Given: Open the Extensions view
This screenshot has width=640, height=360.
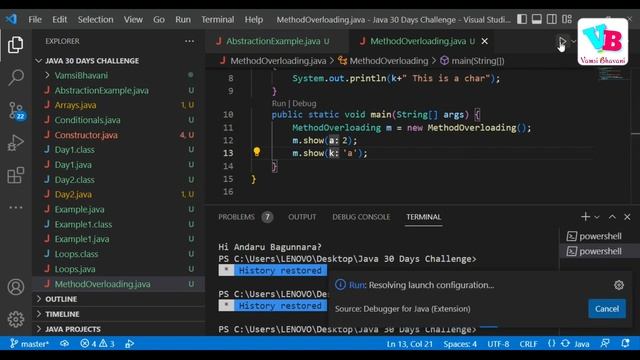Looking at the screenshot, I should tap(16, 176).
